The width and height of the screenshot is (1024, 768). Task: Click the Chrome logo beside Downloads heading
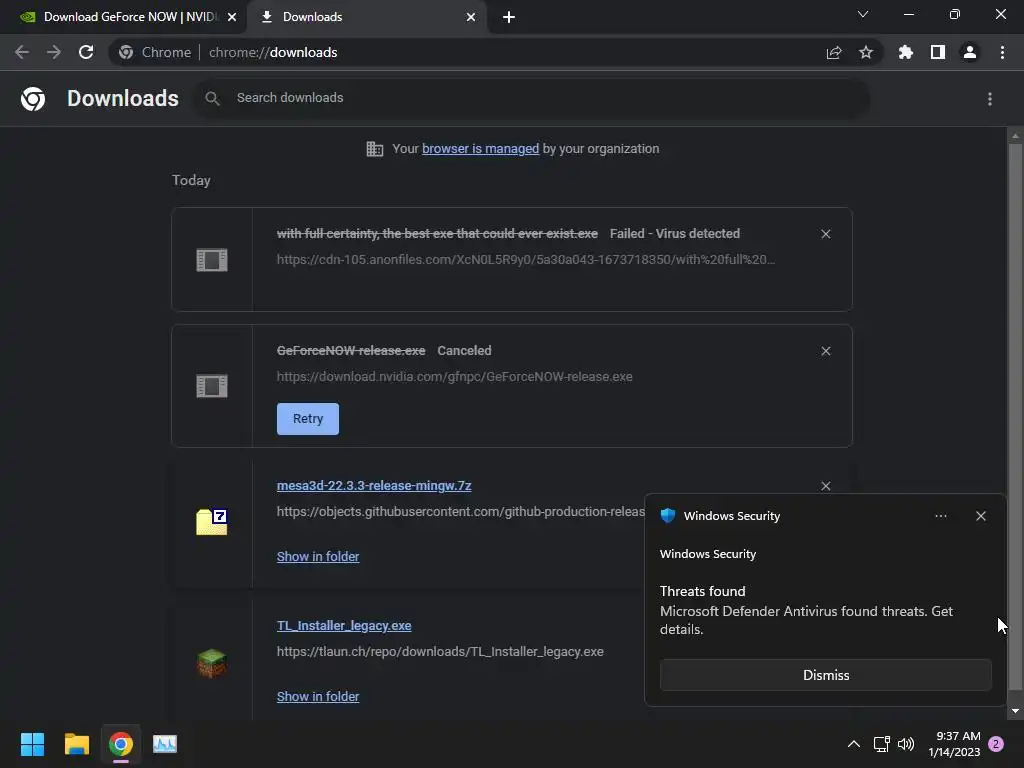click(x=33, y=99)
